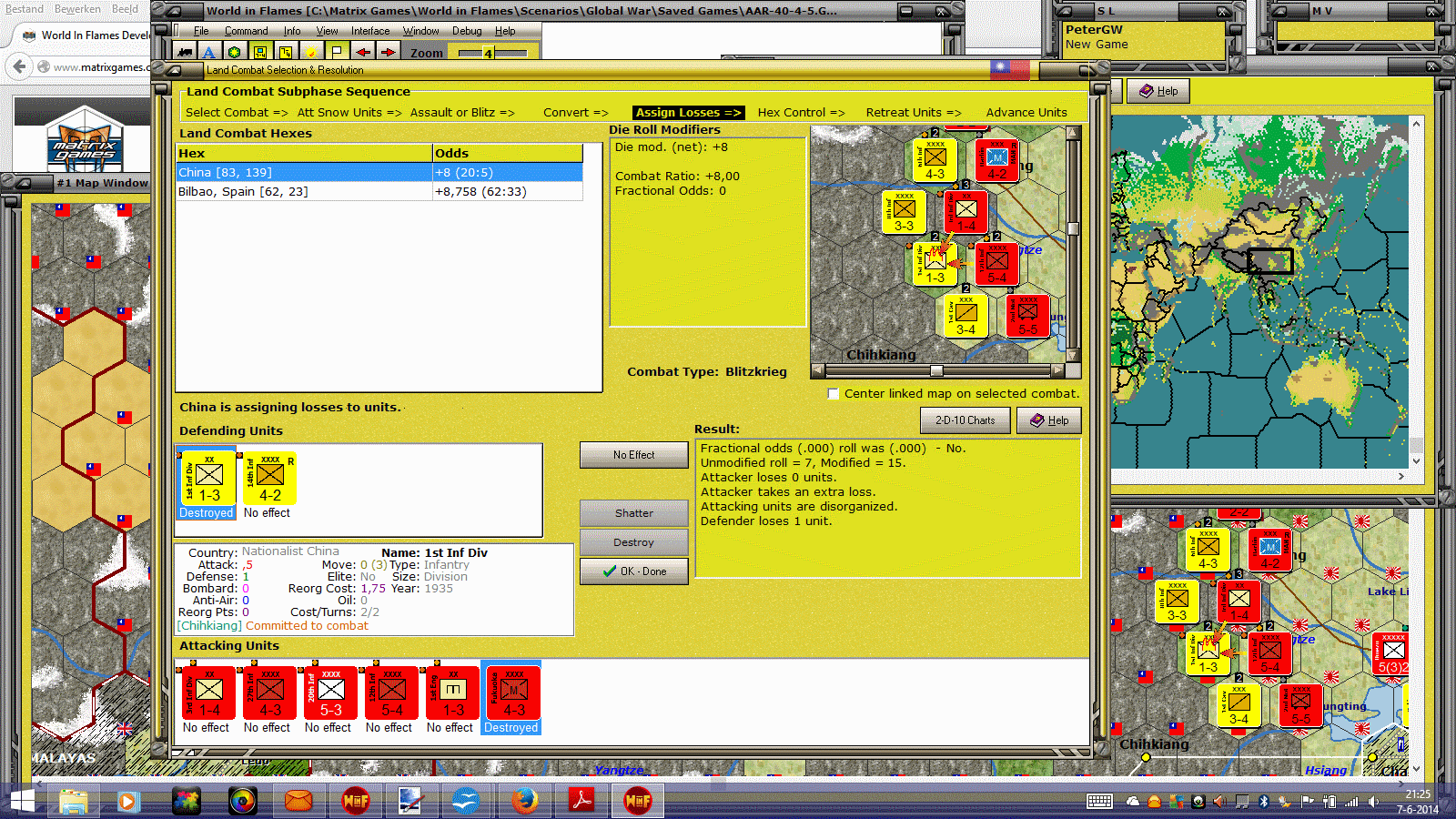Viewport: 1456px width, 819px height.
Task: Click the Retreat Units => subphase label
Action: (914, 113)
